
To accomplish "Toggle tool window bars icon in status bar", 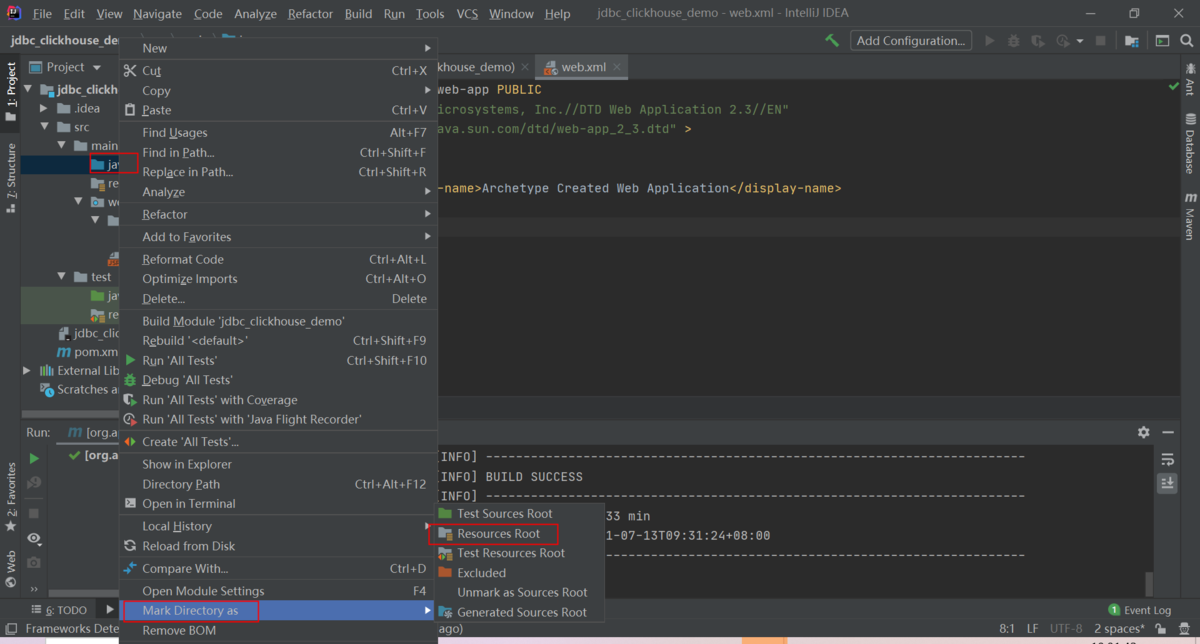I will (9, 629).
